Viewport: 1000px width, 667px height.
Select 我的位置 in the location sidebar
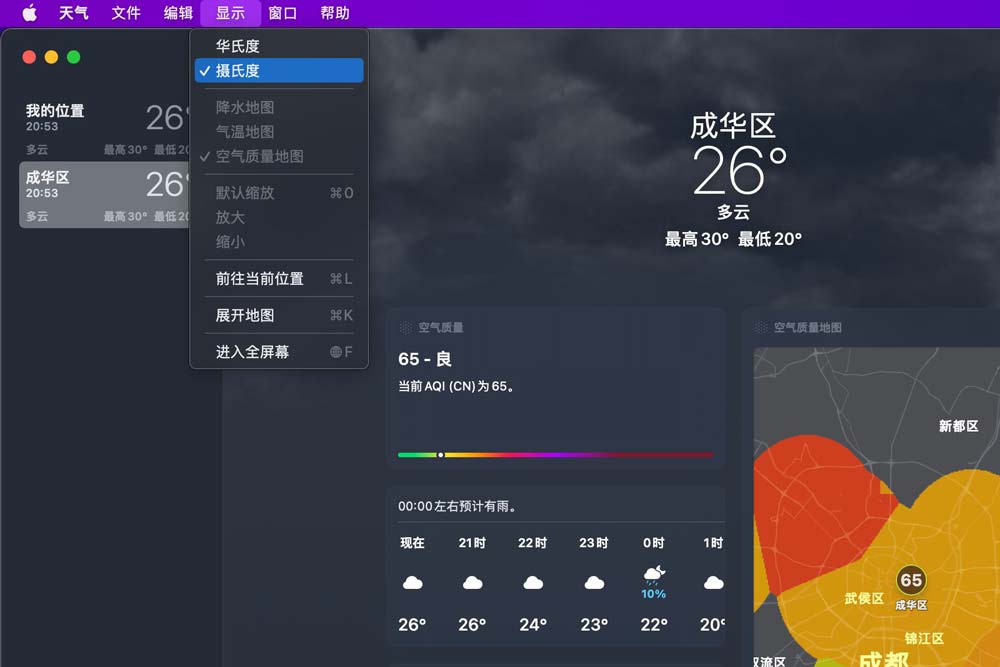pos(105,128)
